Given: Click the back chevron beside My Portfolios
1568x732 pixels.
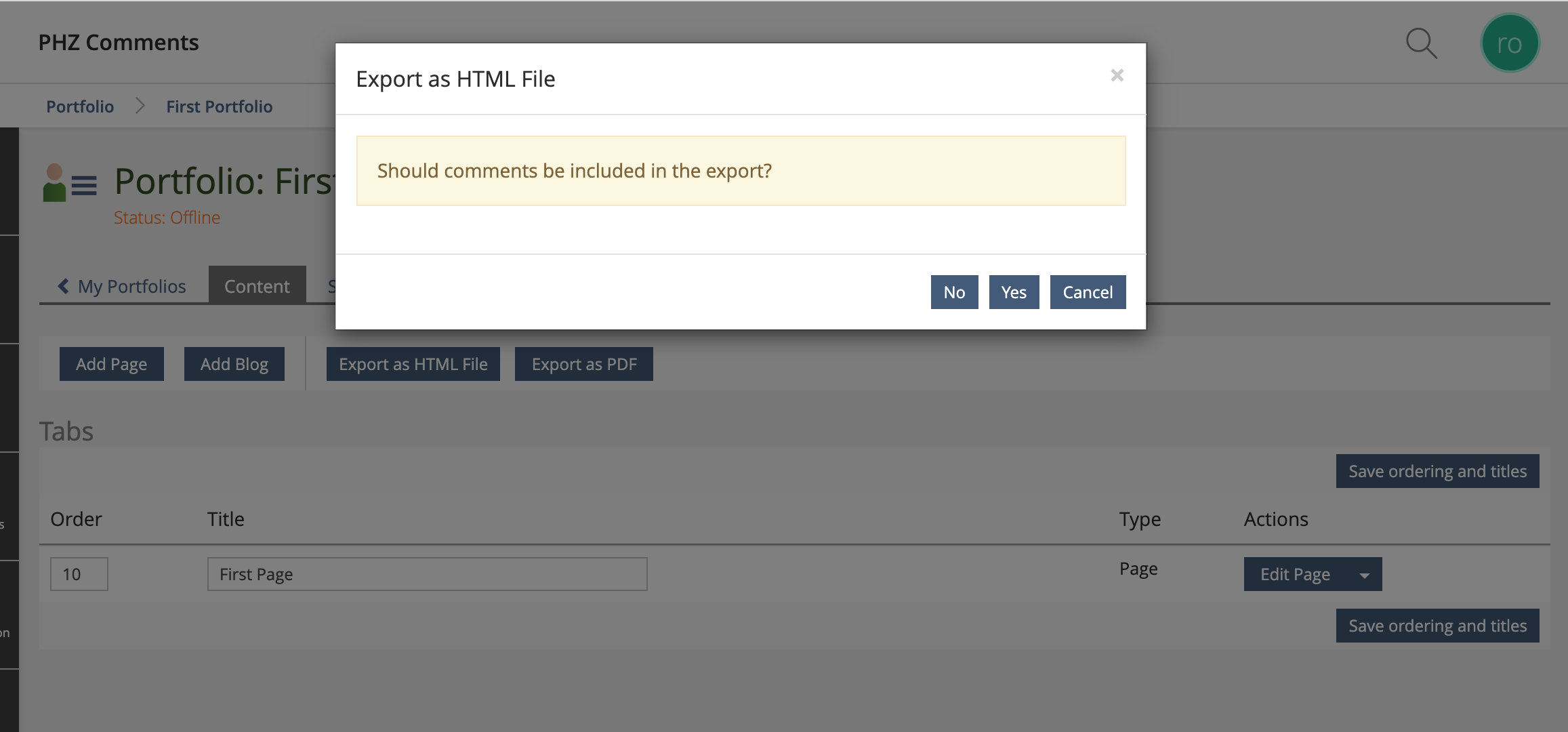Looking at the screenshot, I should point(64,286).
